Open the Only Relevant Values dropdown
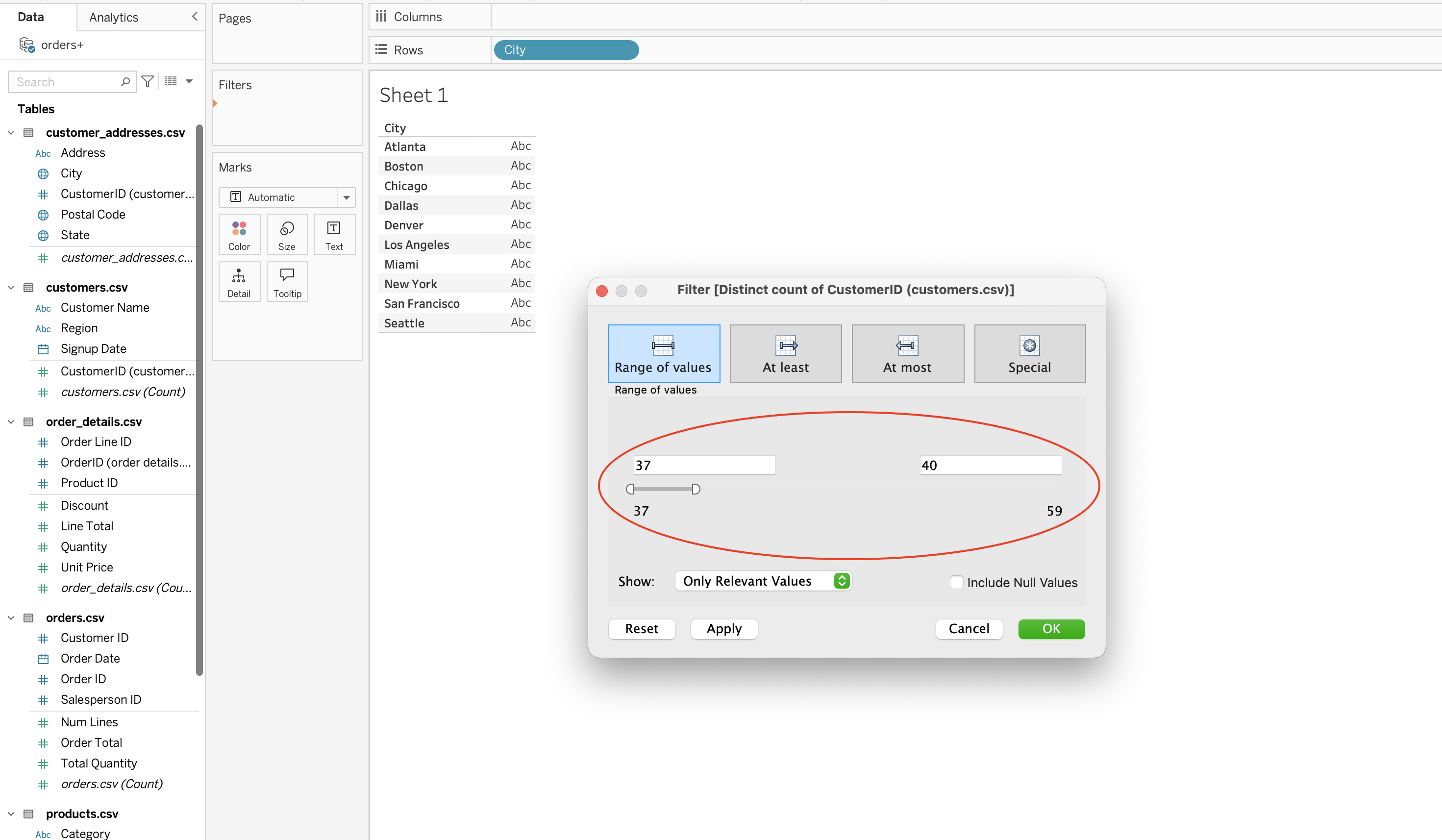 [763, 581]
